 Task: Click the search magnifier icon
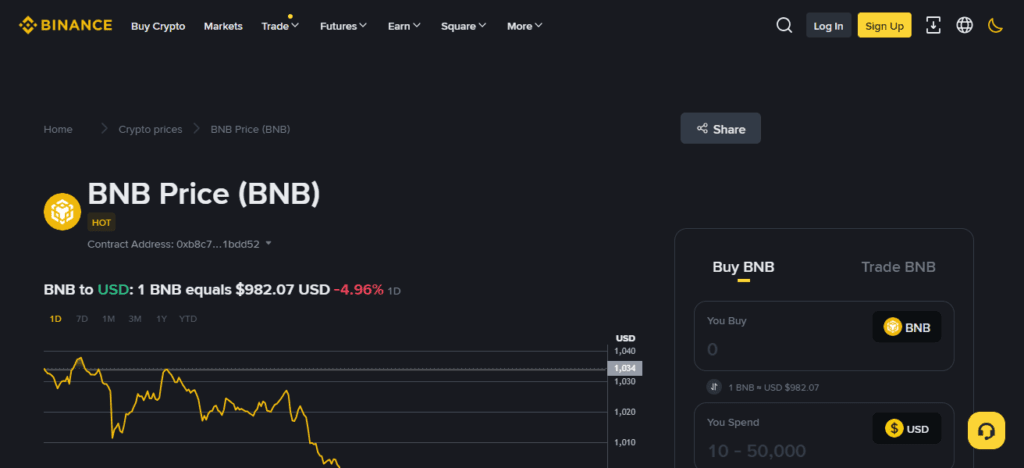(x=784, y=26)
